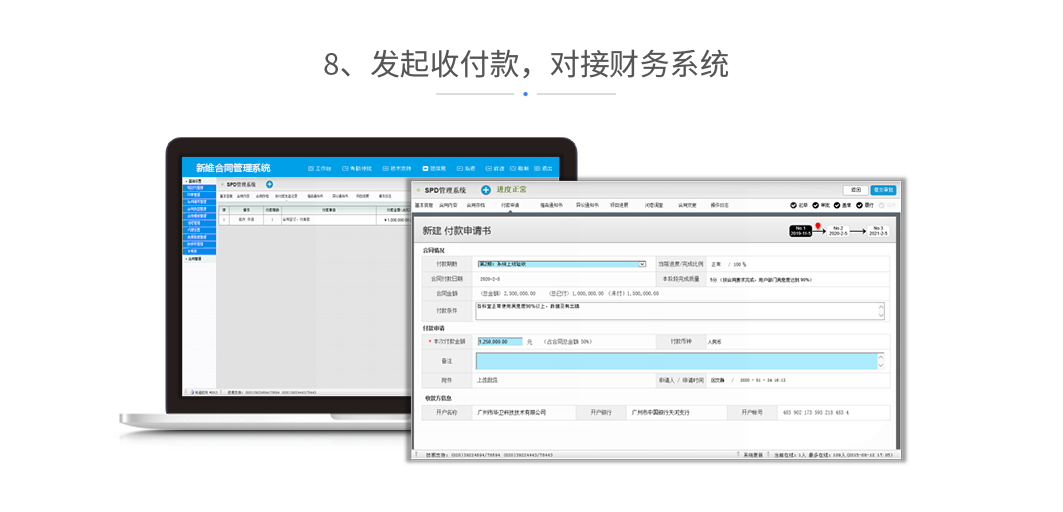
Task: Open 合同变更 tab in front window
Action: point(687,205)
